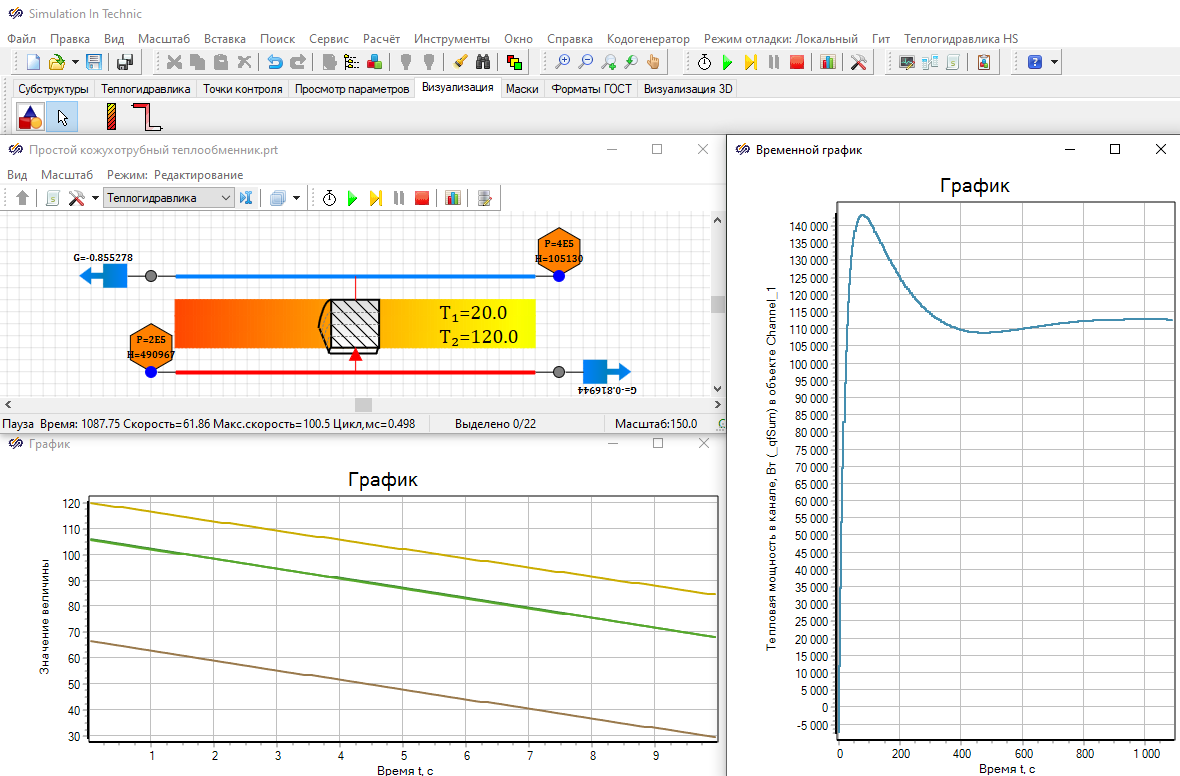The height and width of the screenshot is (776, 1180).
Task: Switch to the Точки контроля tab
Action: point(242,89)
